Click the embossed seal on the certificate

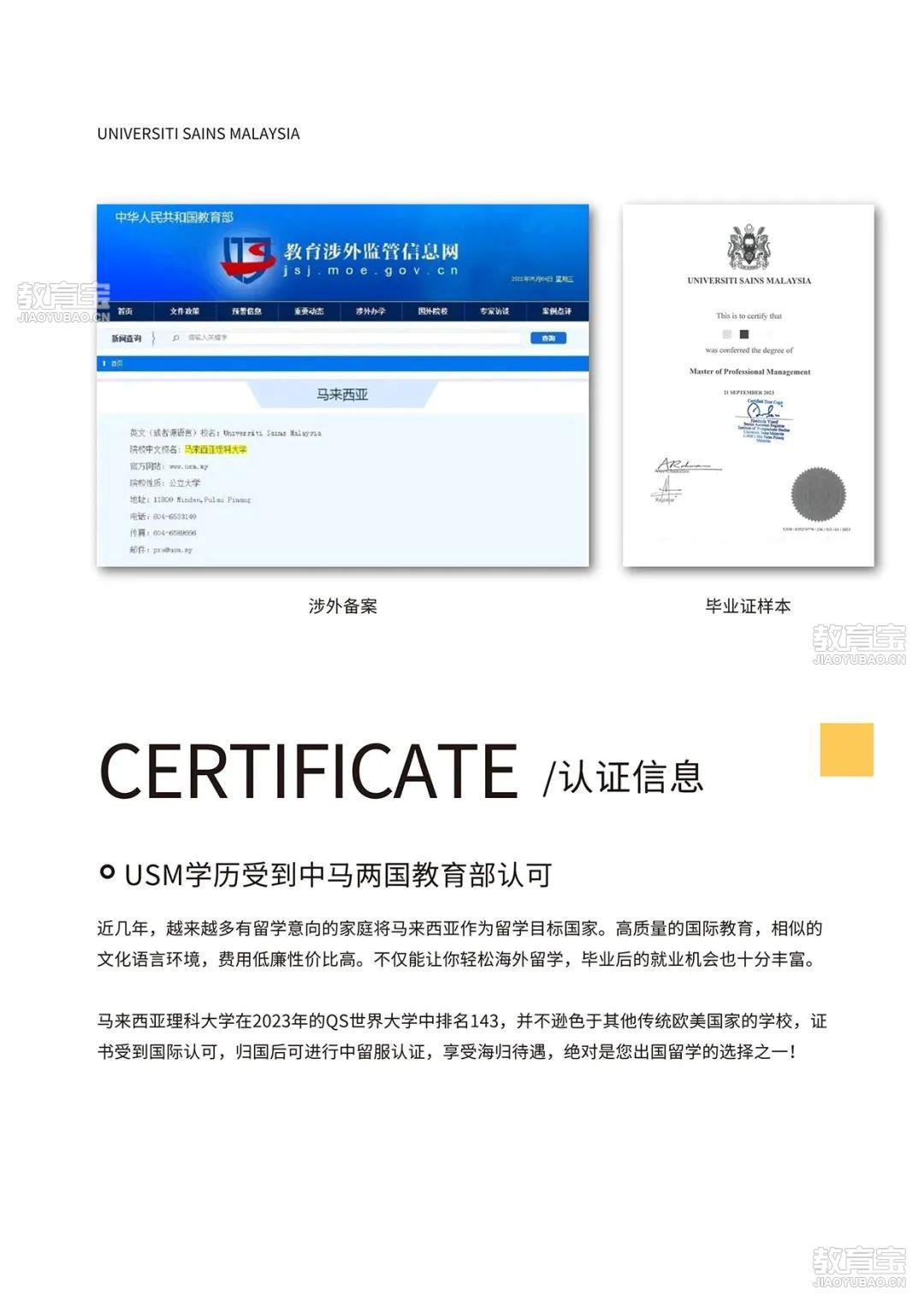point(818,494)
